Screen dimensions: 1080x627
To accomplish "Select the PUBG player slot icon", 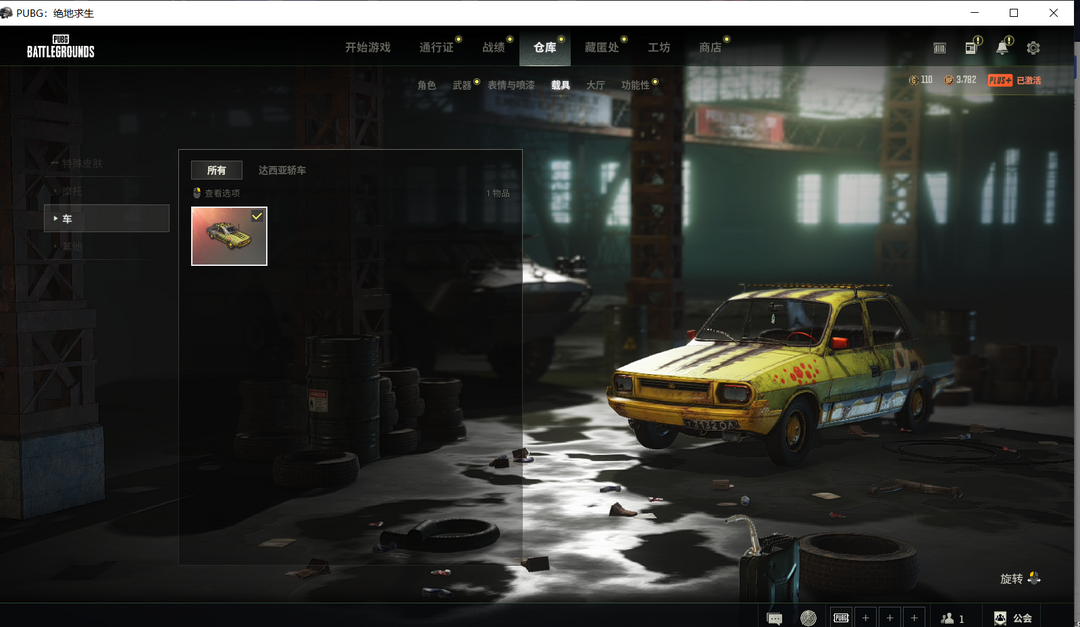I will 841,618.
